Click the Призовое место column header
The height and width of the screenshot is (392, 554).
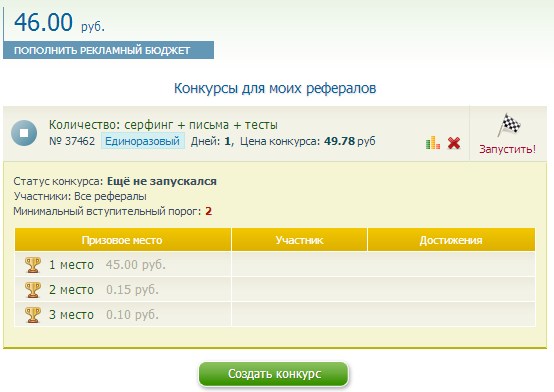pyautogui.click(x=123, y=240)
